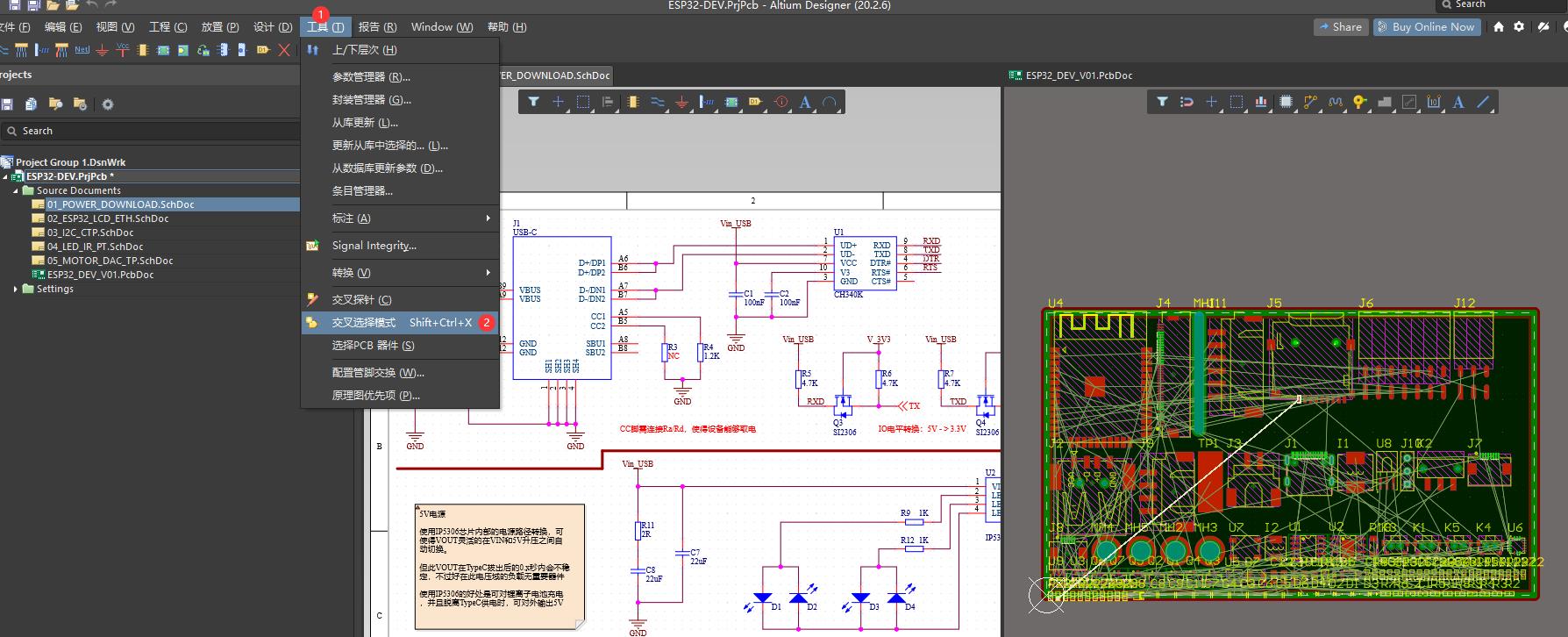1568x637 pixels.
Task: Expand the 转换 (V) submenu
Action: 488,273
